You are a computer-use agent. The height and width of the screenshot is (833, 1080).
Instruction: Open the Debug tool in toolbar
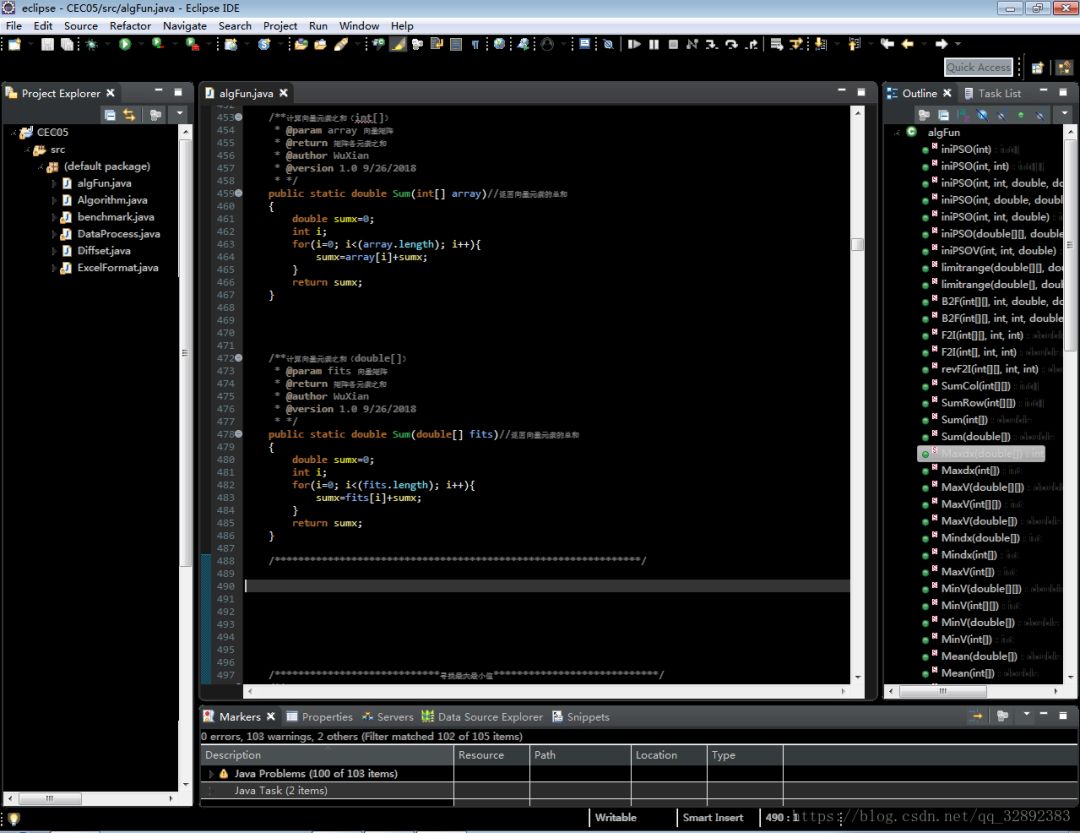pos(91,45)
